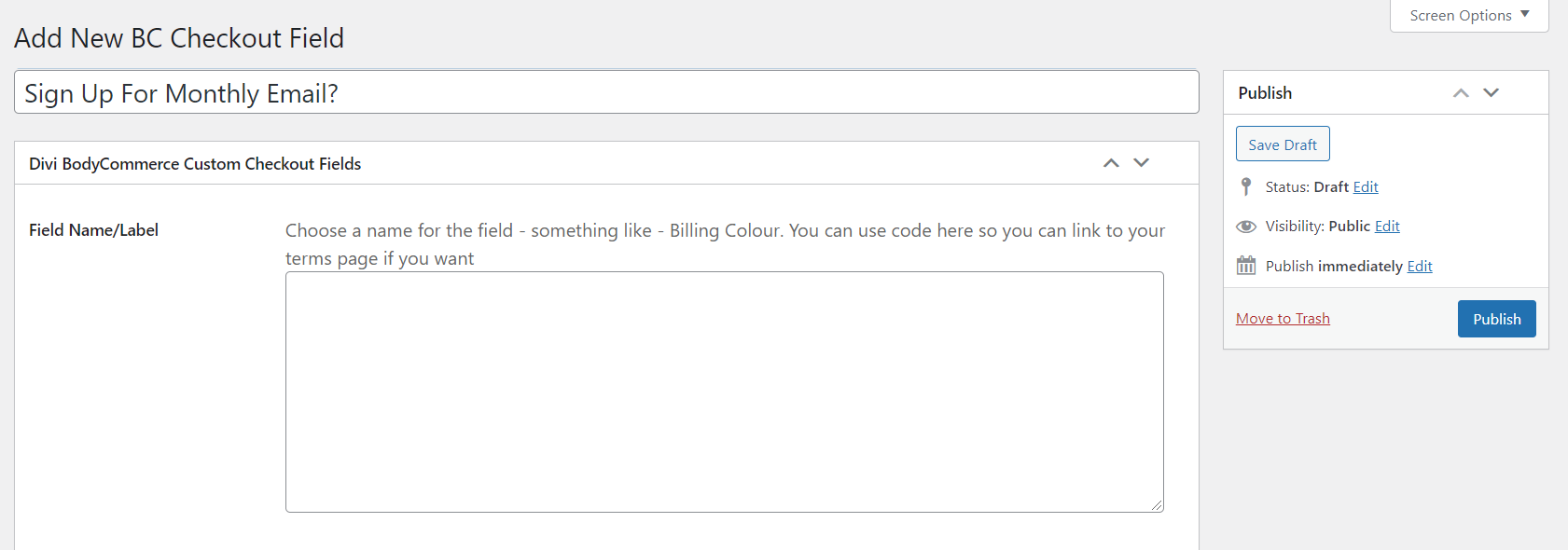The height and width of the screenshot is (550, 1568).
Task: Click the textarea resize handle
Action: tap(1157, 505)
